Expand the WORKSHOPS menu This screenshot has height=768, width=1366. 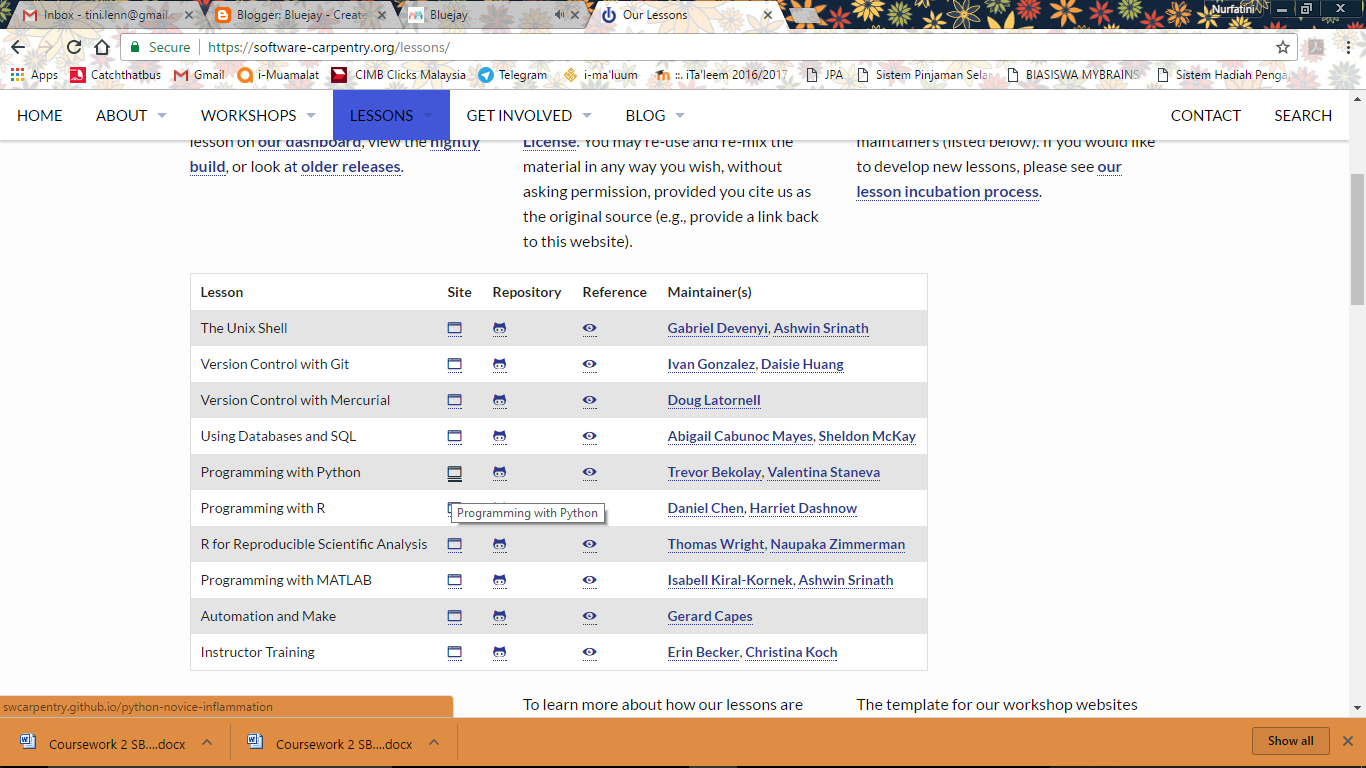[x=258, y=115]
